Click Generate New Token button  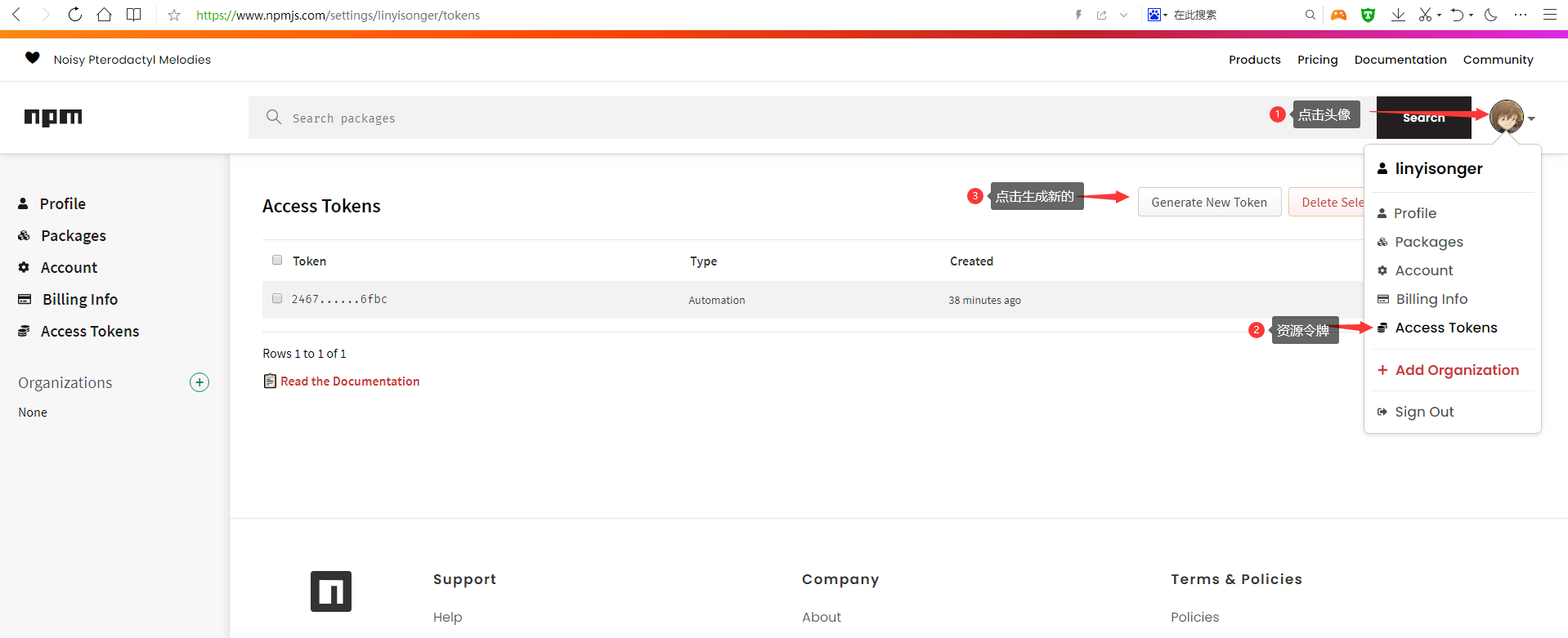coord(1209,202)
